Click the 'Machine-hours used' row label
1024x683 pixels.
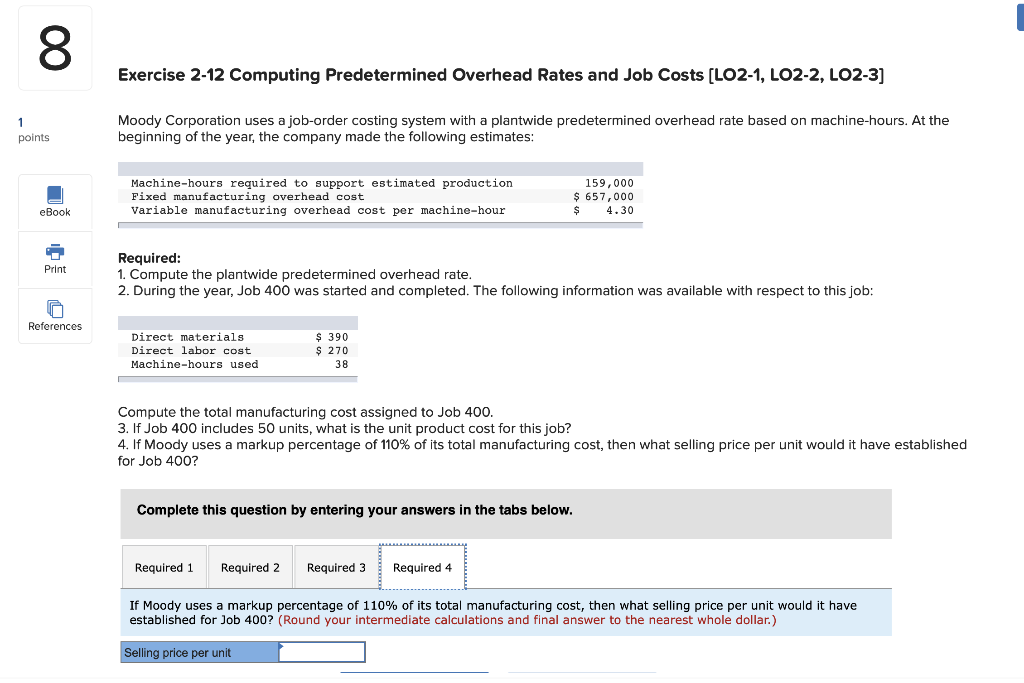(x=195, y=364)
